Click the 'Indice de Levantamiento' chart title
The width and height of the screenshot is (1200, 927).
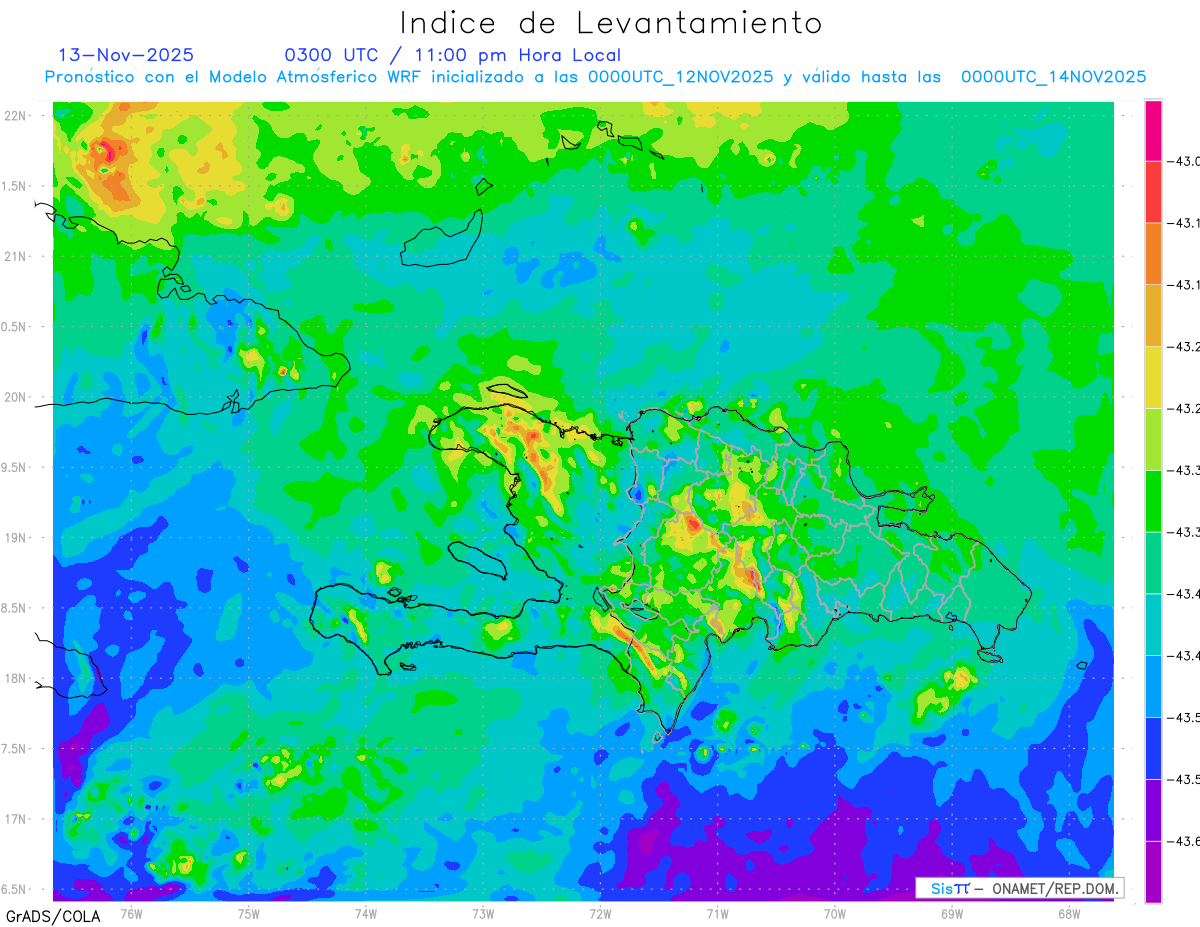611,23
